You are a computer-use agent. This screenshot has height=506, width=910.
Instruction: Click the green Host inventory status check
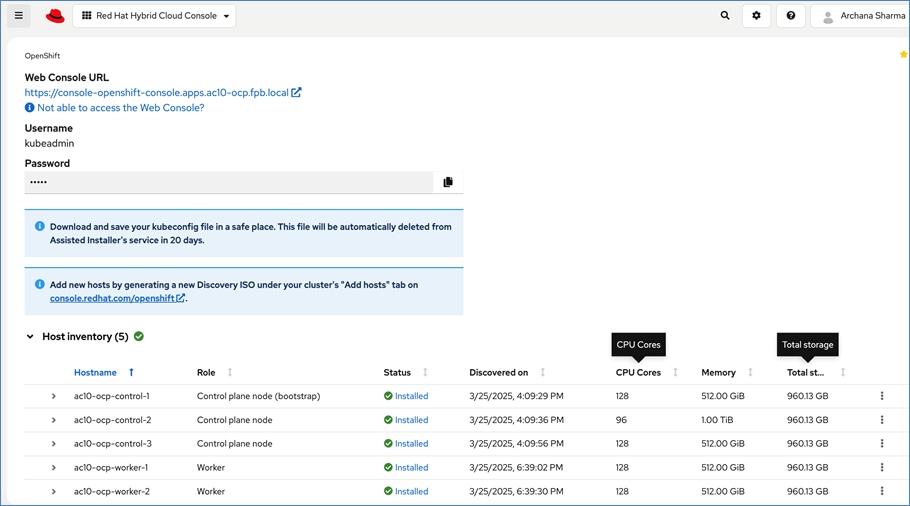click(x=139, y=336)
